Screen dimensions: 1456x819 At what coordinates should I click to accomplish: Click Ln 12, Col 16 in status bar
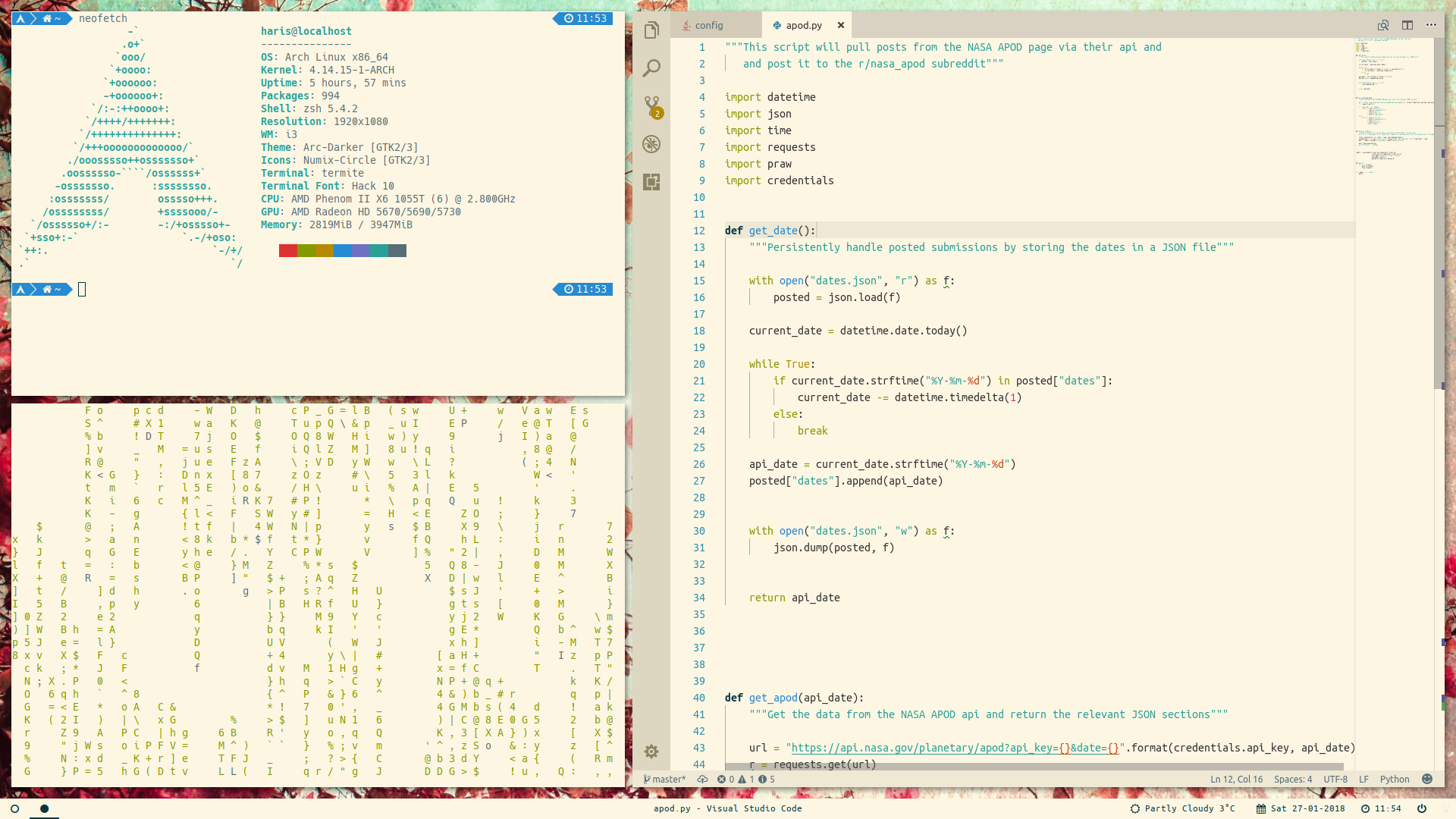click(1236, 779)
